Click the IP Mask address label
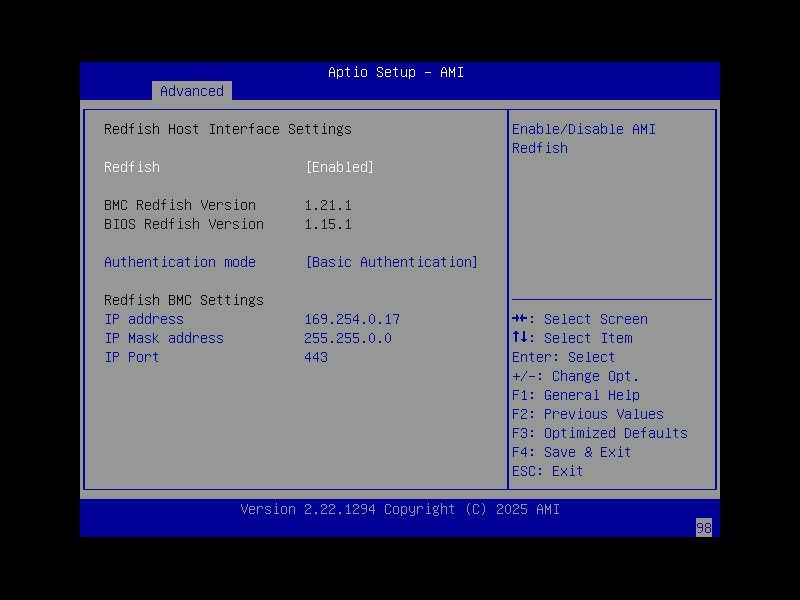Image resolution: width=800 pixels, height=600 pixels. tap(164, 338)
